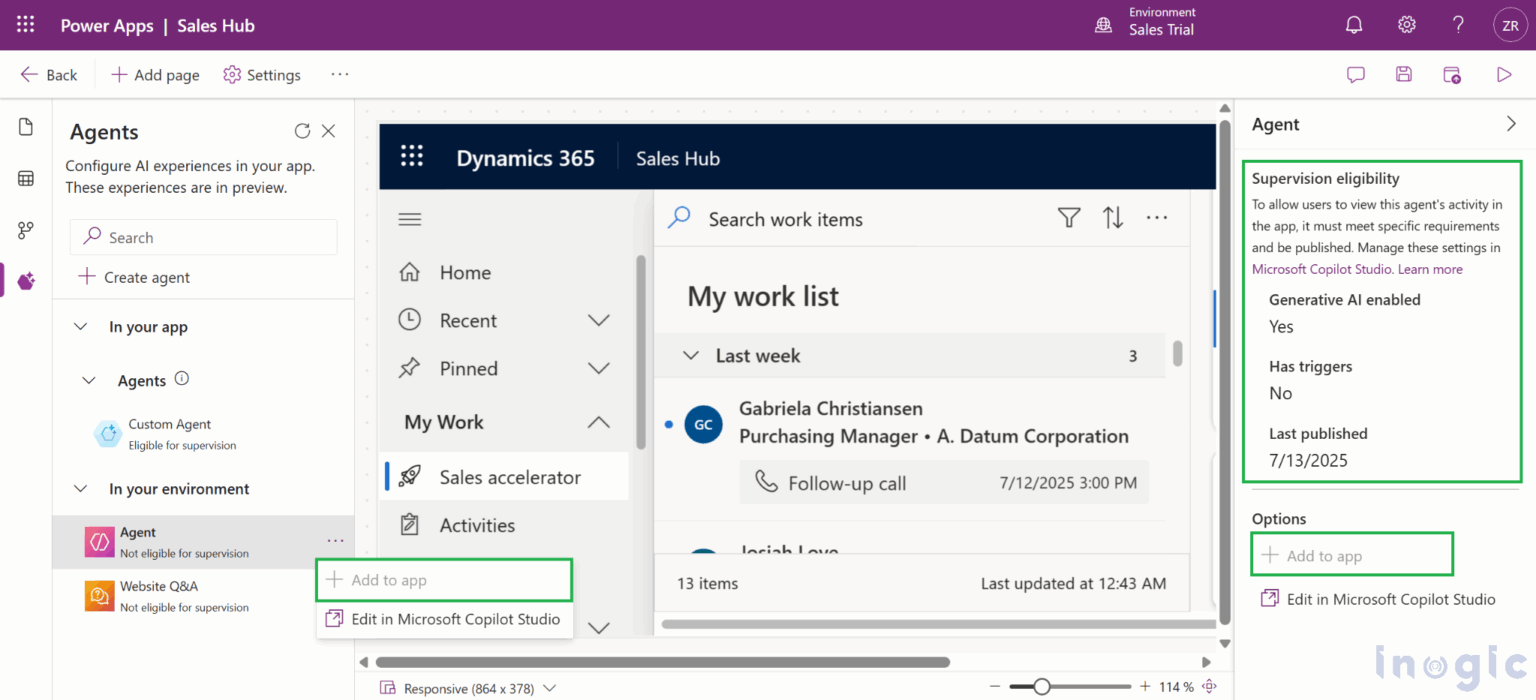Open the Agents AI panel icon
This screenshot has height=700, width=1536.
click(x=25, y=281)
